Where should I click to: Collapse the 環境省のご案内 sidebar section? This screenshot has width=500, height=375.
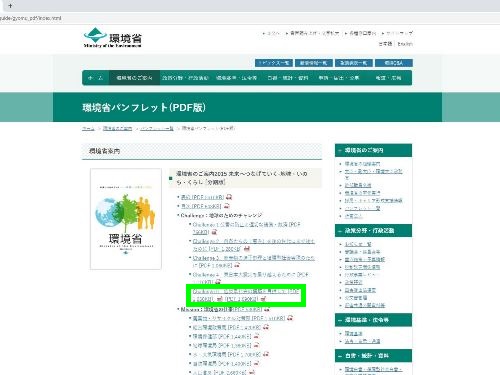point(340,150)
